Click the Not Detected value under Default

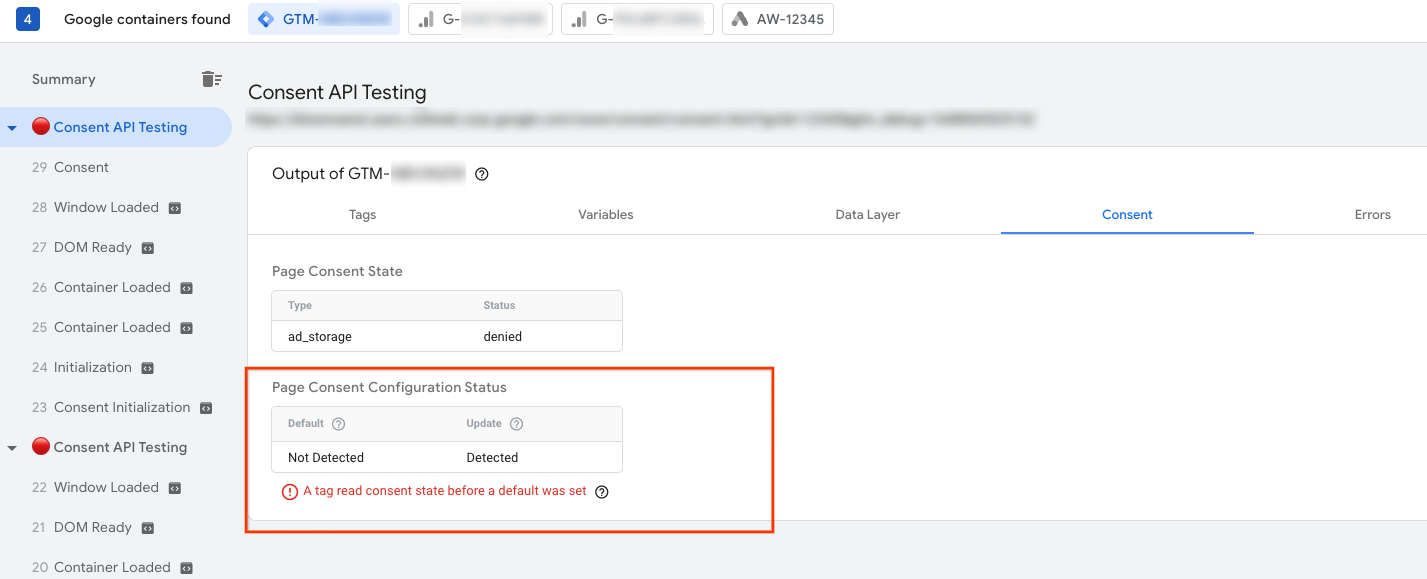click(326, 457)
